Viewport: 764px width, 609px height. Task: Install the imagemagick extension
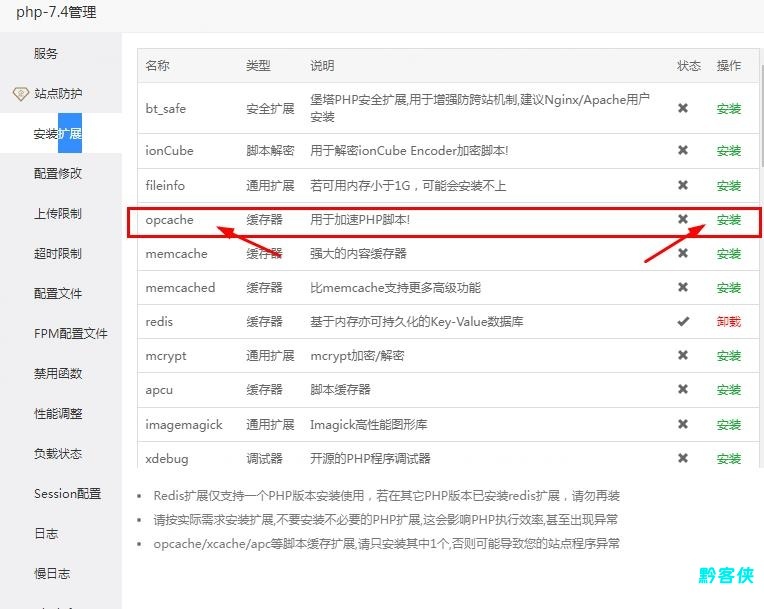point(728,424)
